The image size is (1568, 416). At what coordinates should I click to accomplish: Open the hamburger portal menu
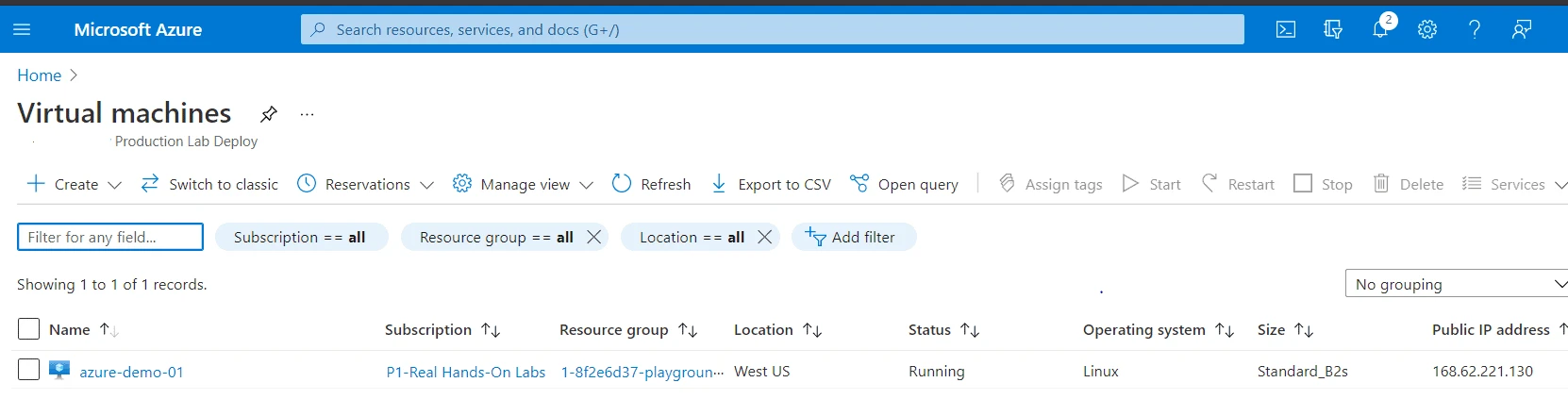click(22, 29)
